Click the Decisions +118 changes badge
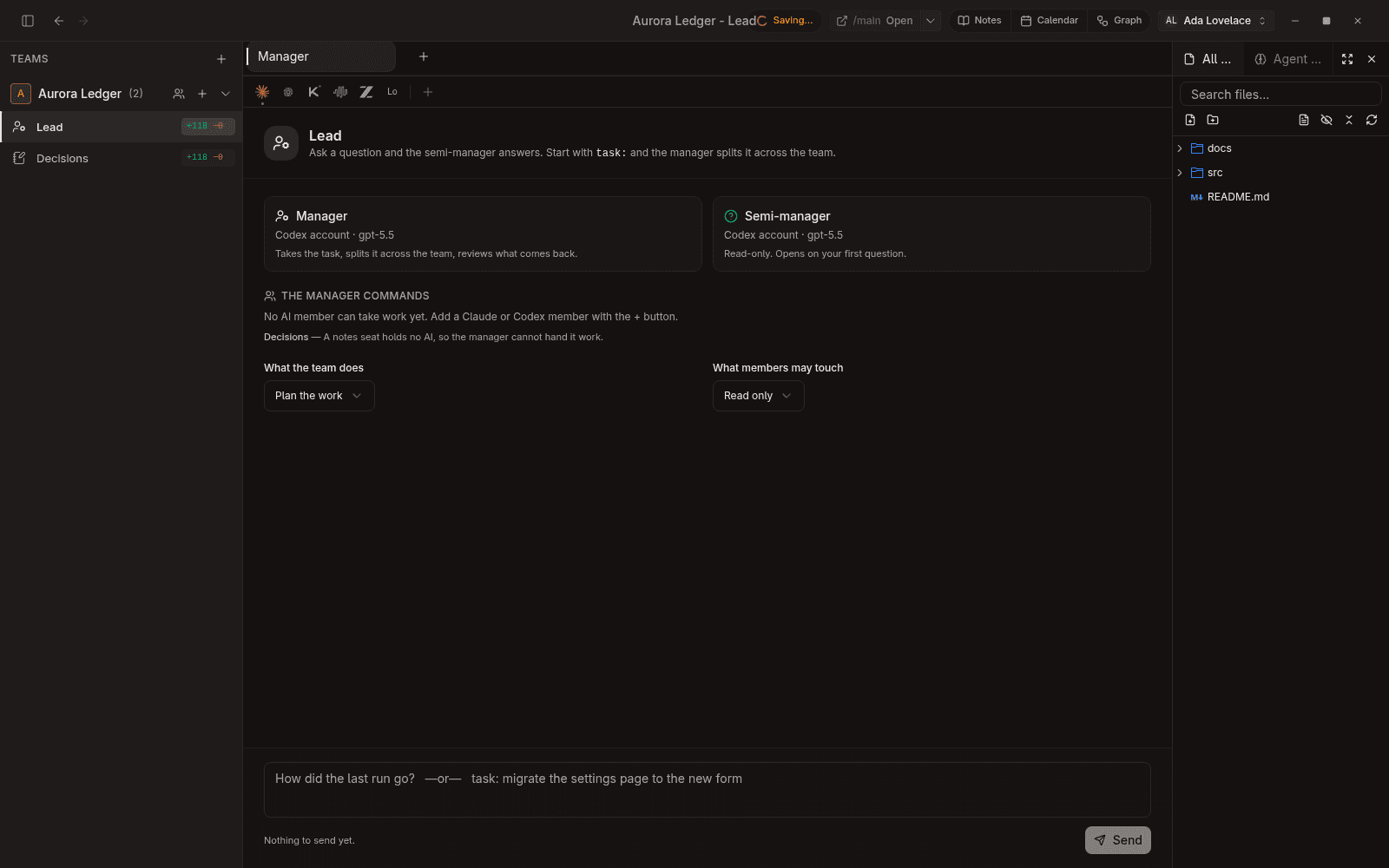1389x868 pixels. 207,158
